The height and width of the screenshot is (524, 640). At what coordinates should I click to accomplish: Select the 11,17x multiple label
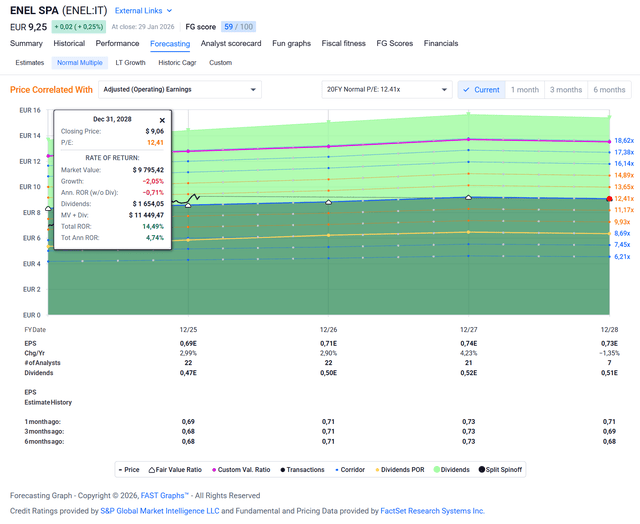624,210
